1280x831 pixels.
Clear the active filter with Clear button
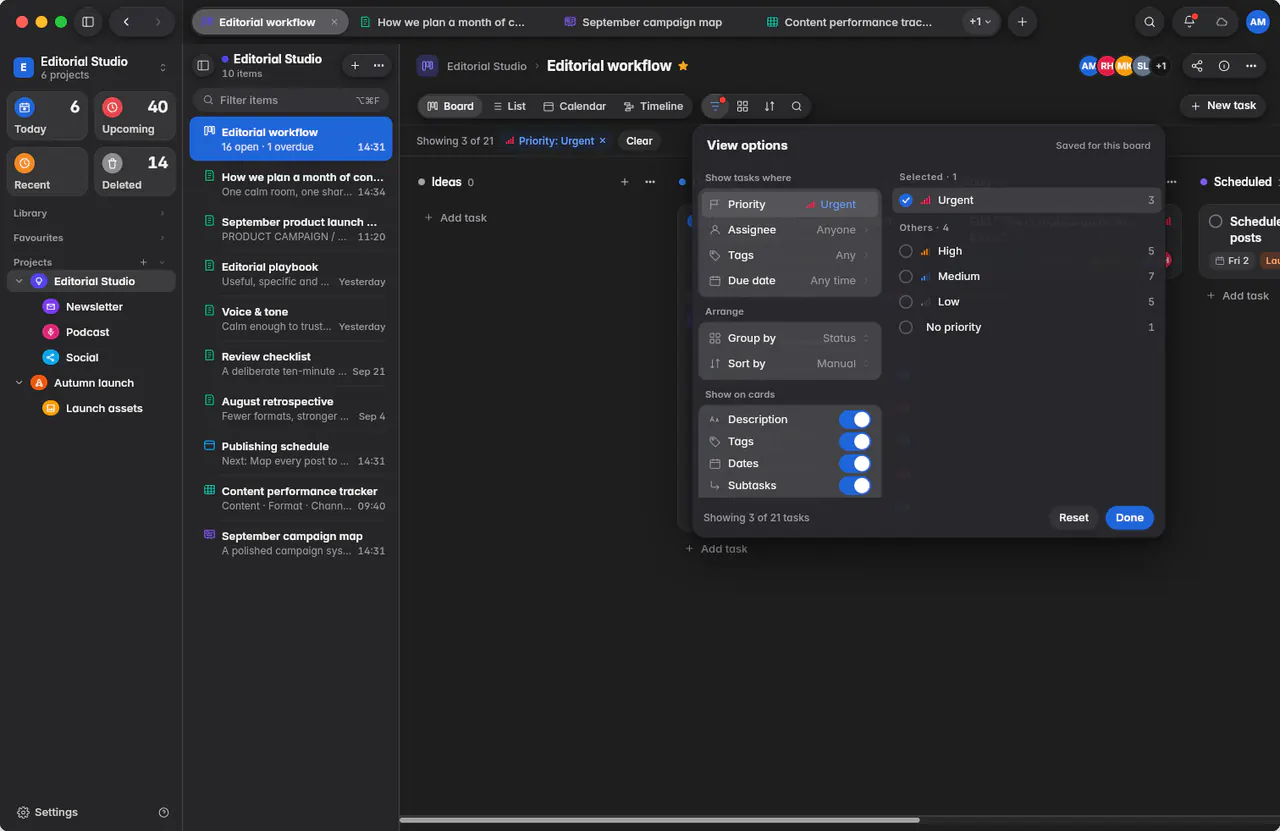639,141
